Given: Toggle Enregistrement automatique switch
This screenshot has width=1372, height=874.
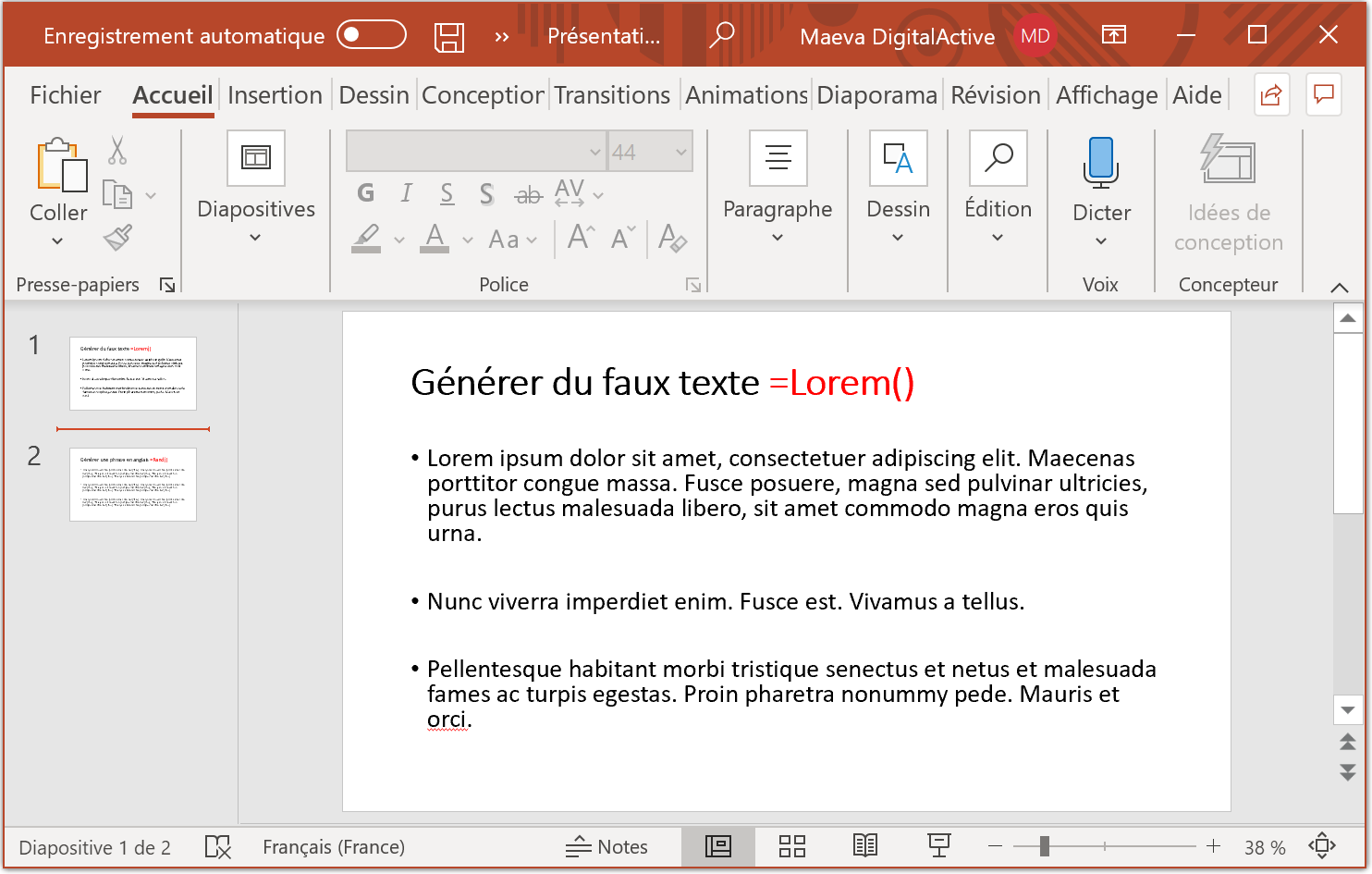Looking at the screenshot, I should (374, 34).
